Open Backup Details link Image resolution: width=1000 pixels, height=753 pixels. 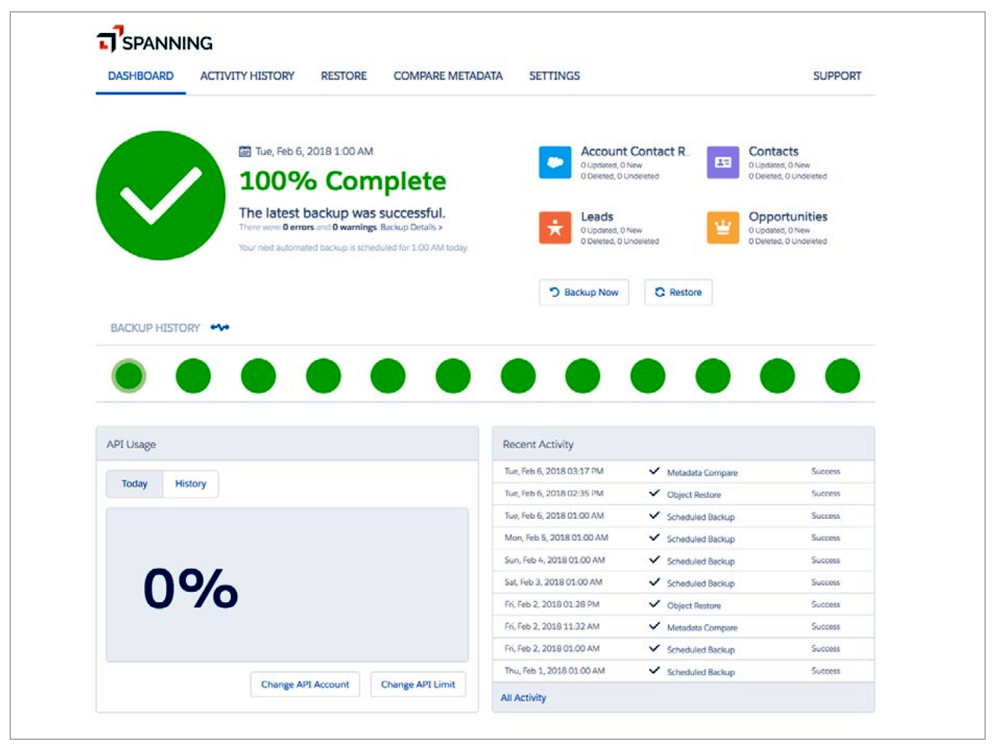click(411, 228)
